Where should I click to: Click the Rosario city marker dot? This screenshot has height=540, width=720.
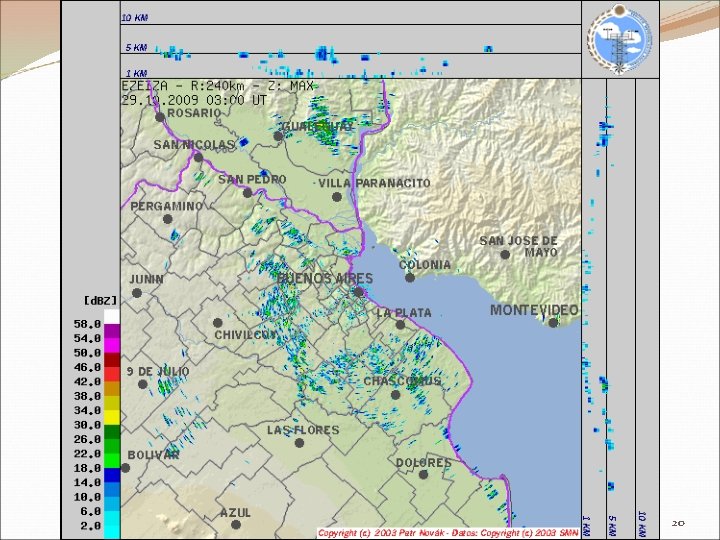[x=160, y=117]
